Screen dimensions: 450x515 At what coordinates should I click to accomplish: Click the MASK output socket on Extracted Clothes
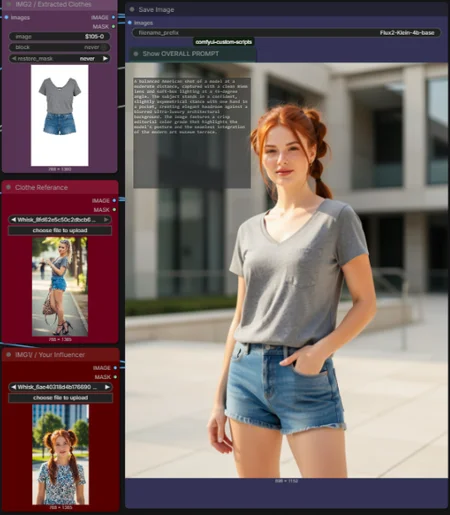114,26
